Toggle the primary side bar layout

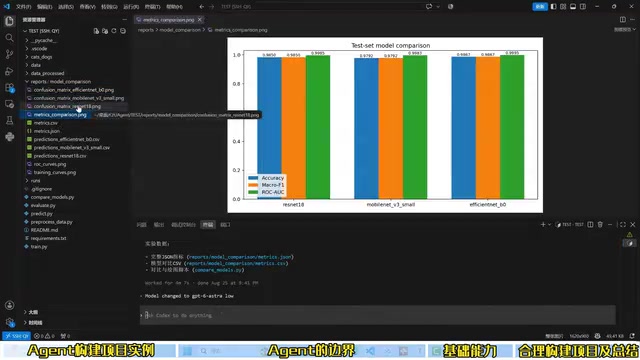tap(553, 7)
